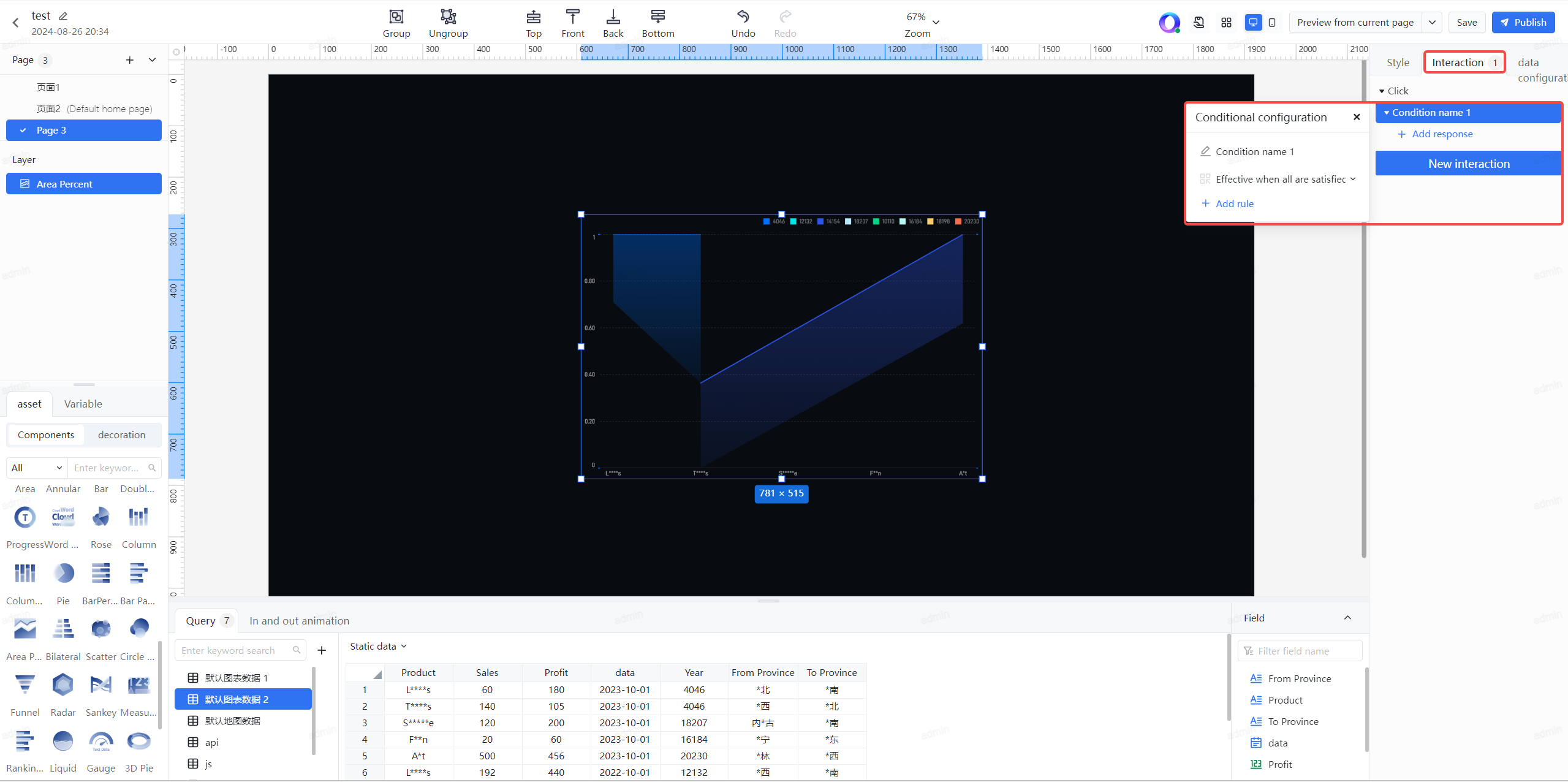Screen dimensions: 1568x782
Task: Open the colorful circle assistant icon
Action: pyautogui.click(x=1169, y=23)
